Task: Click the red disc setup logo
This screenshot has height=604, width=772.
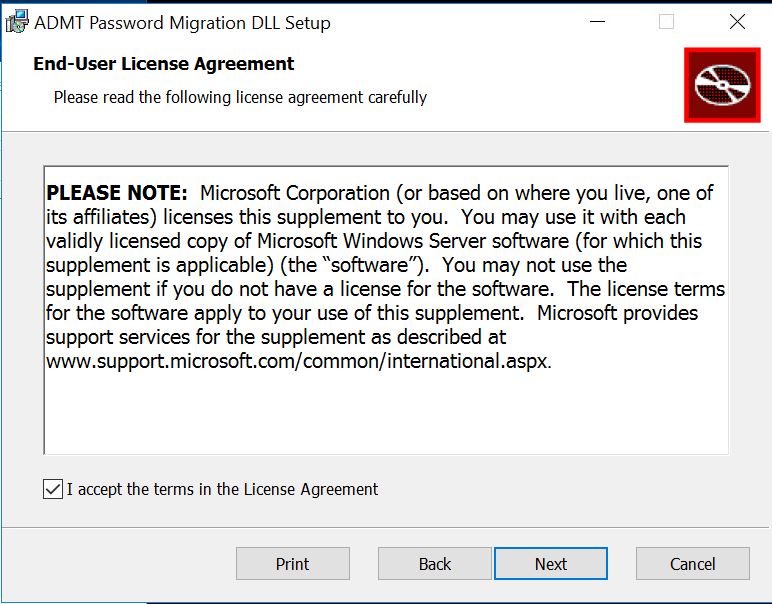Action: (x=722, y=85)
